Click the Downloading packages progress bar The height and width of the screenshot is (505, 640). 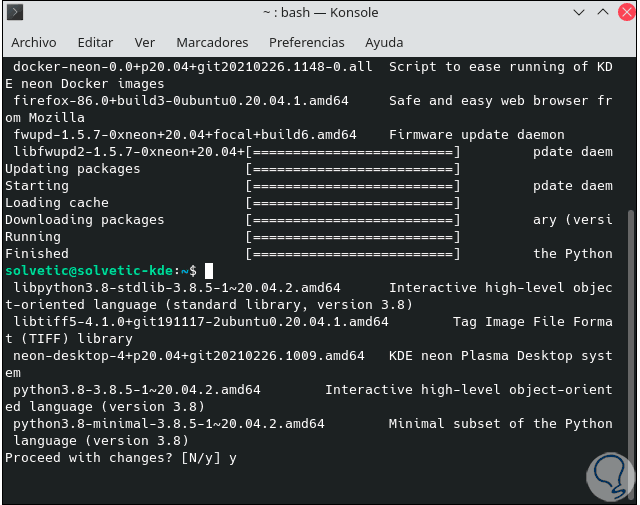click(353, 220)
